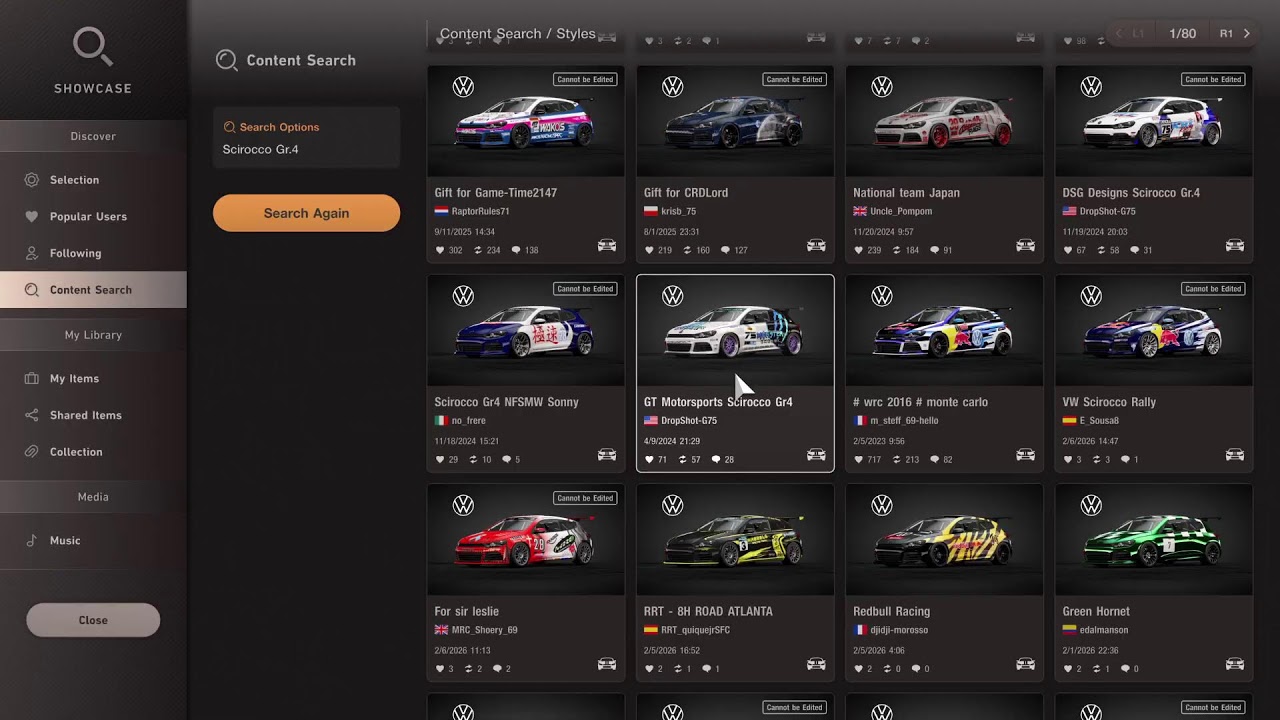Select the Selection menu item
Viewport: 1280px width, 720px height.
[93, 180]
